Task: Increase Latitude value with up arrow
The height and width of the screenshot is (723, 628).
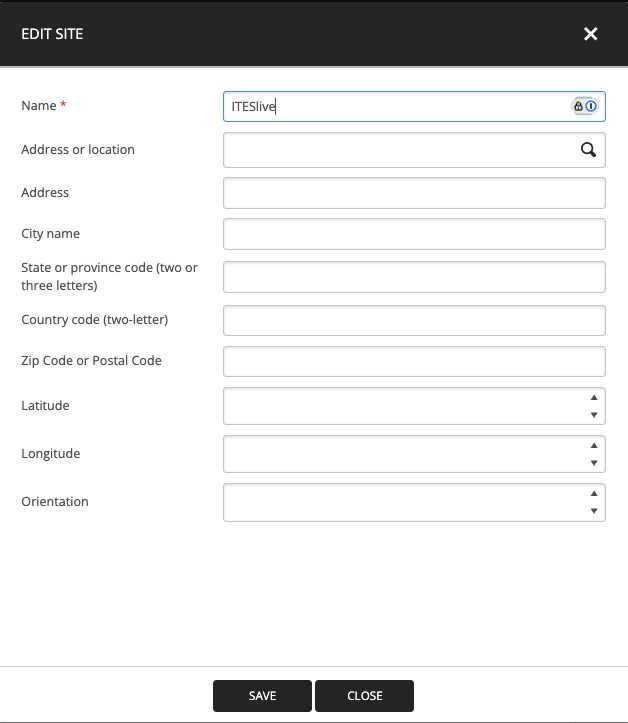Action: click(x=594, y=397)
